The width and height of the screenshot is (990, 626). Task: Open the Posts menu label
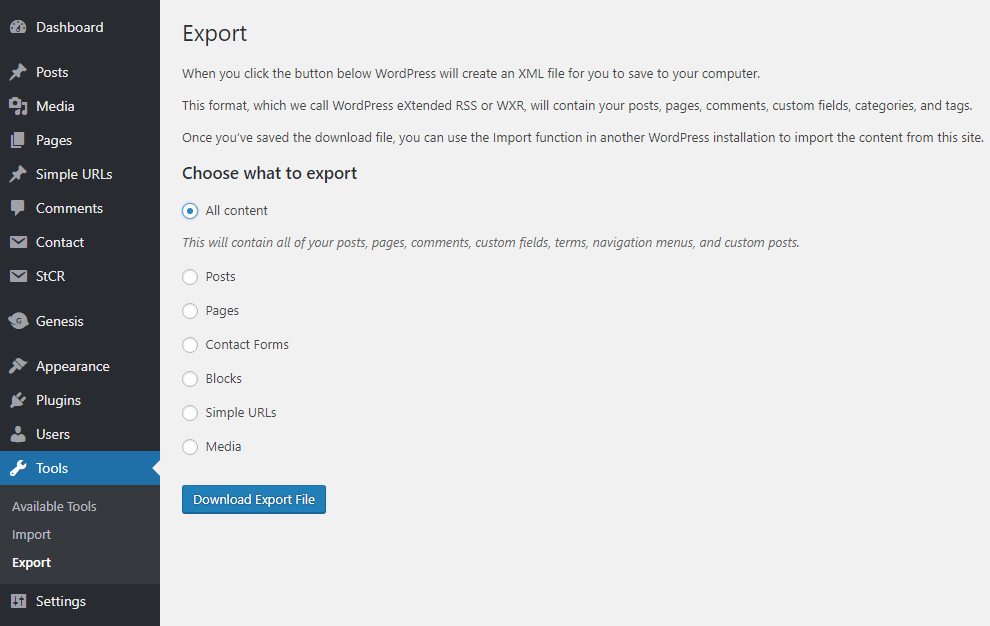tap(52, 72)
